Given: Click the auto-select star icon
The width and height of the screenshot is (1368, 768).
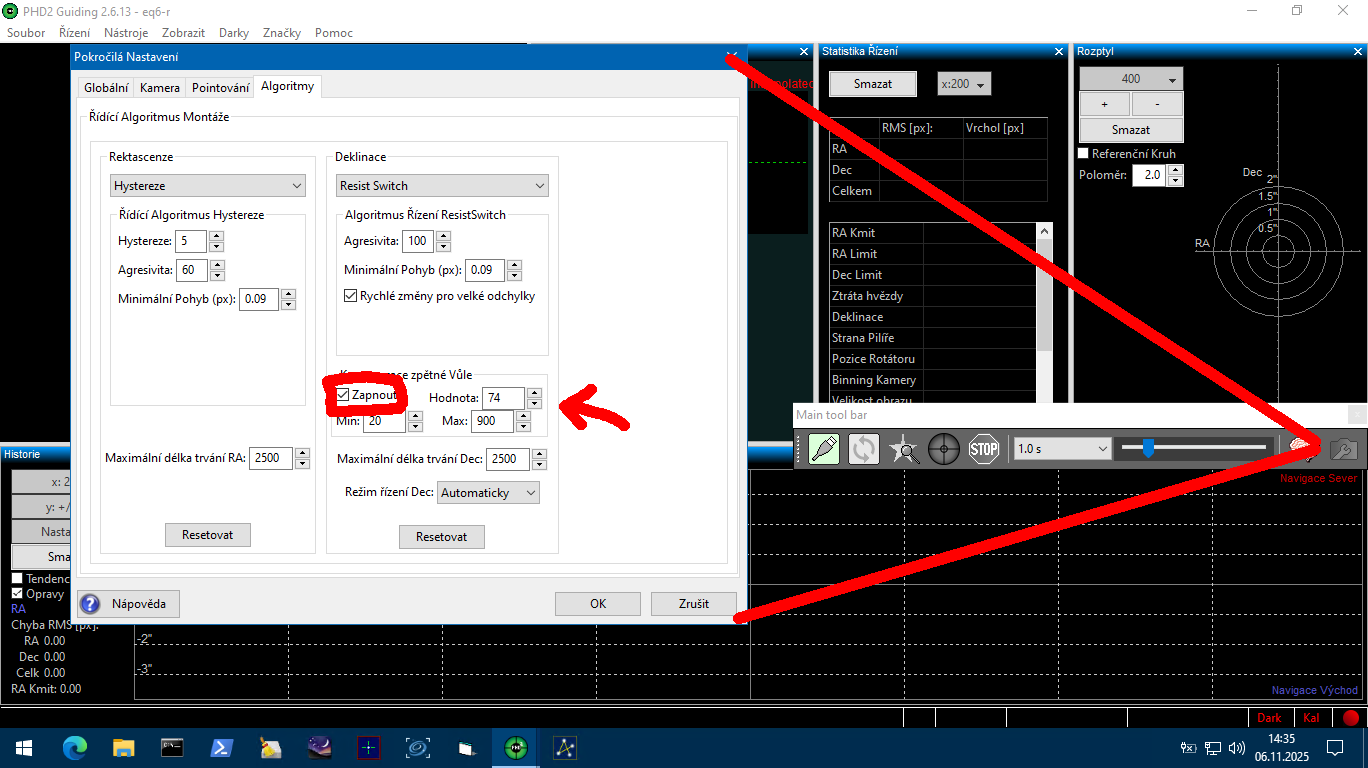Looking at the screenshot, I should [904, 449].
